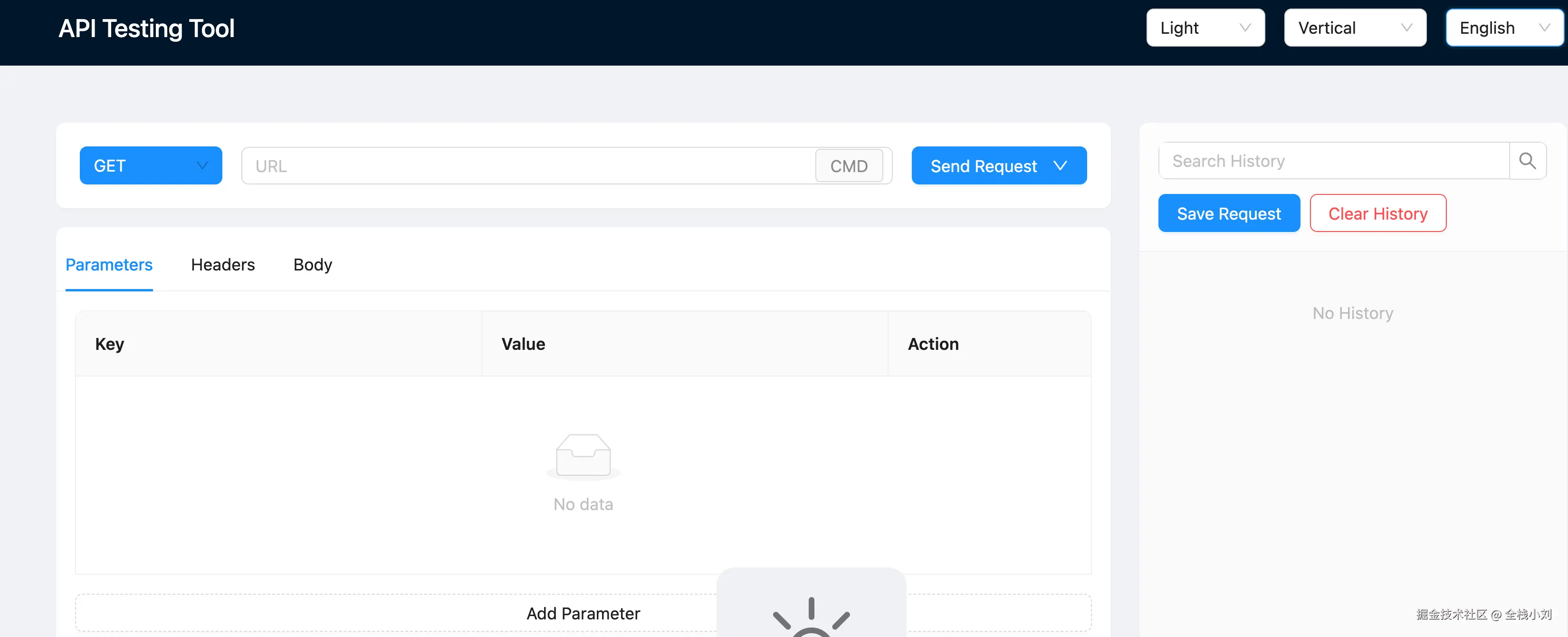Open the English language dropdown
The height and width of the screenshot is (637, 1568).
pos(1503,28)
